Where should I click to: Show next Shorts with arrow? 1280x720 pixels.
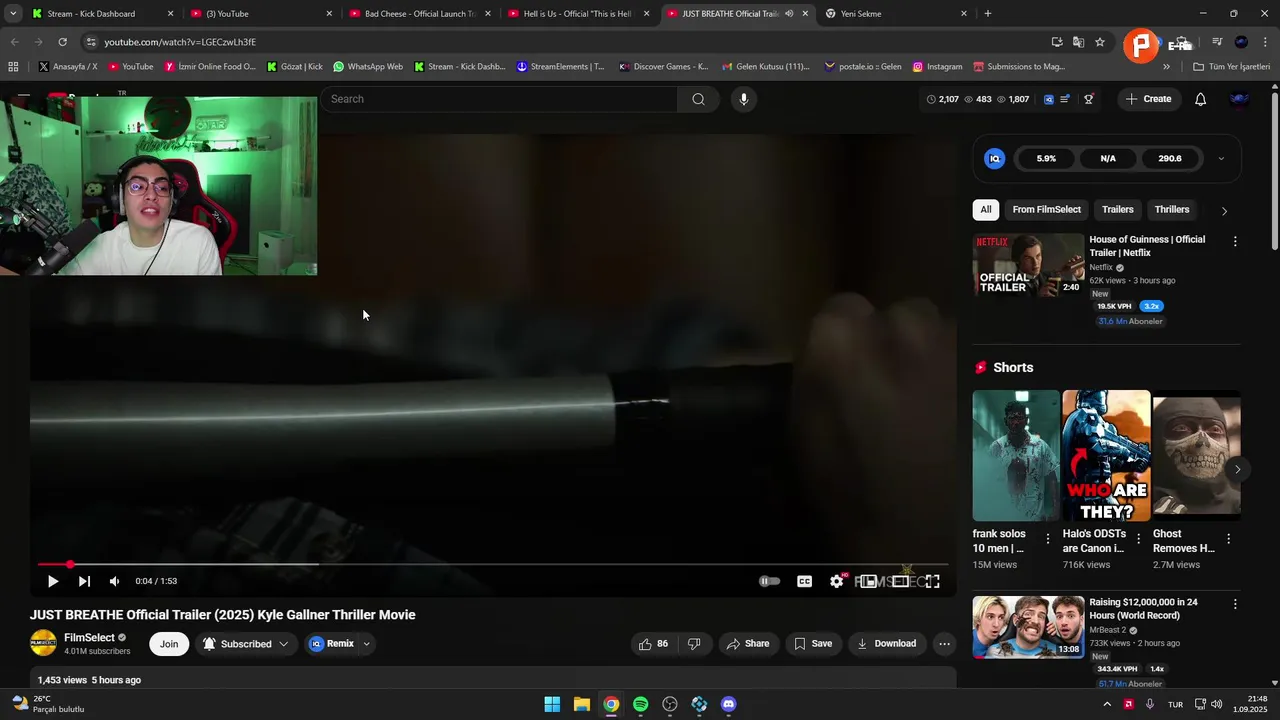[x=1237, y=469]
